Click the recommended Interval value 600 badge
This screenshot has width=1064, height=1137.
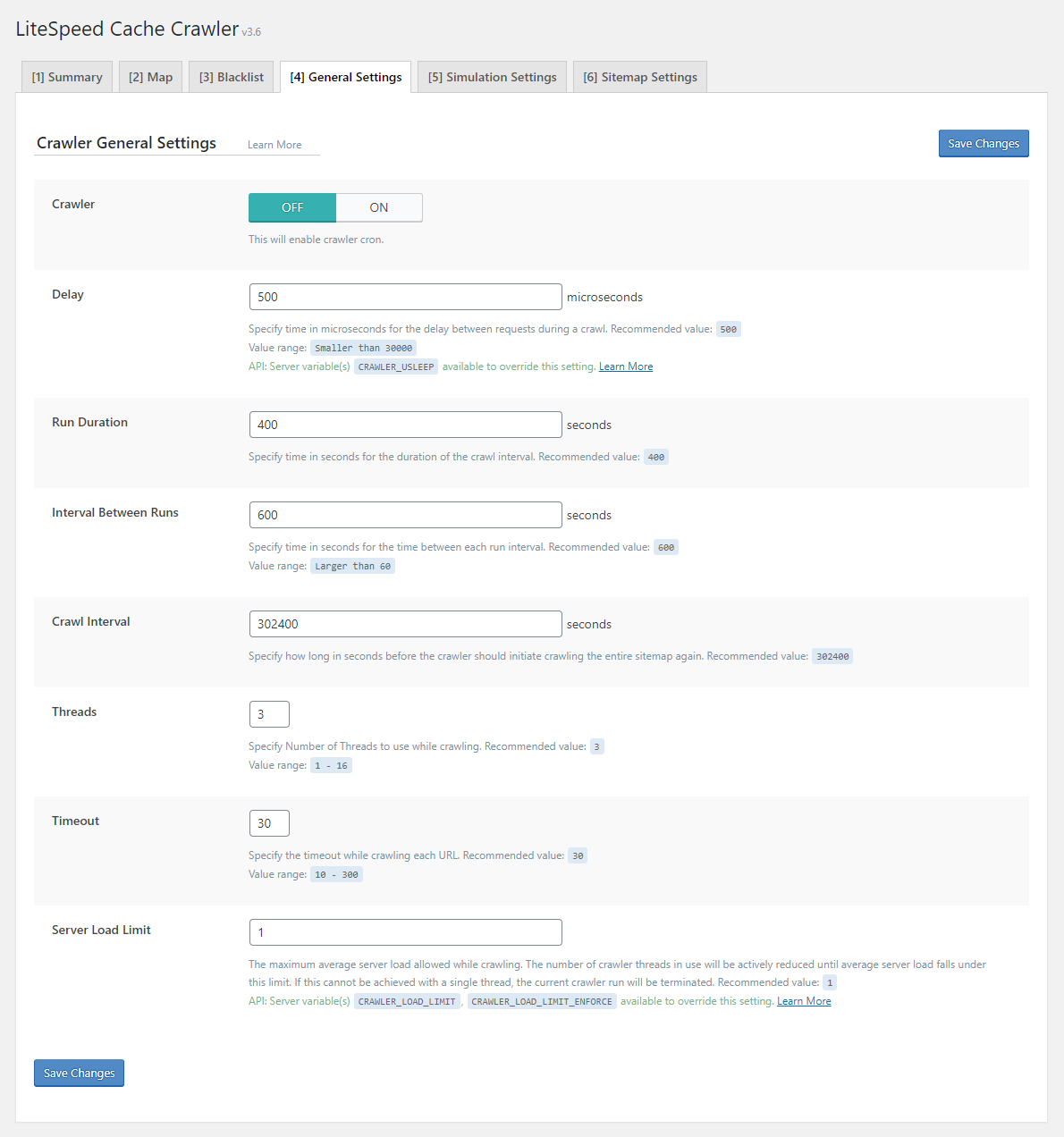[666, 547]
